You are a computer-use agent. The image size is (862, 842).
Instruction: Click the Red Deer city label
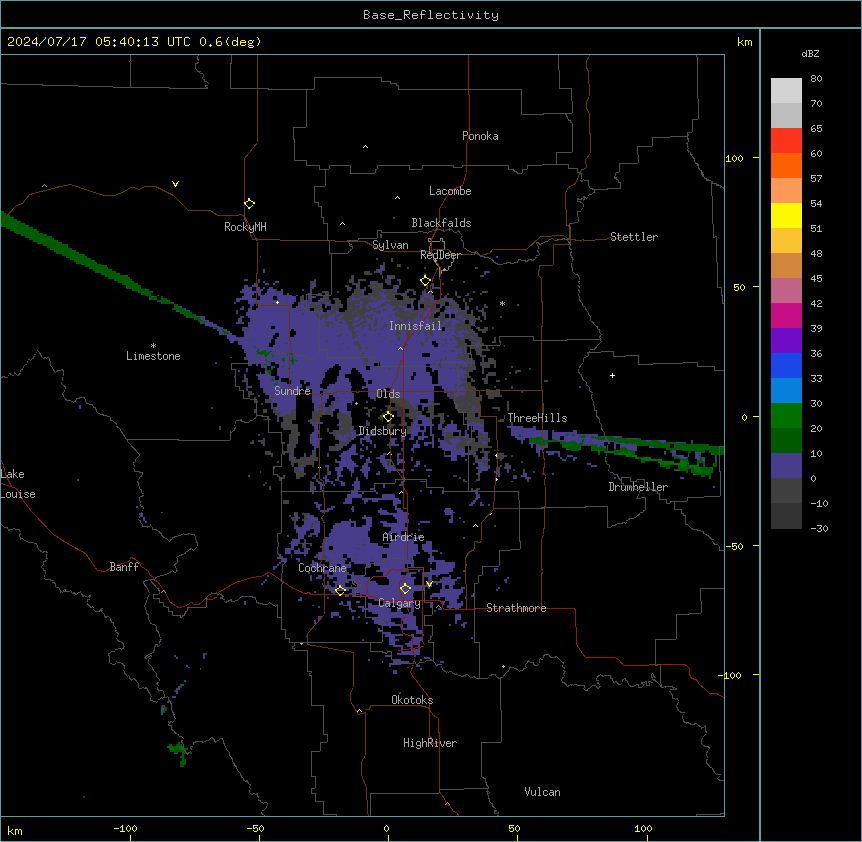pos(440,255)
